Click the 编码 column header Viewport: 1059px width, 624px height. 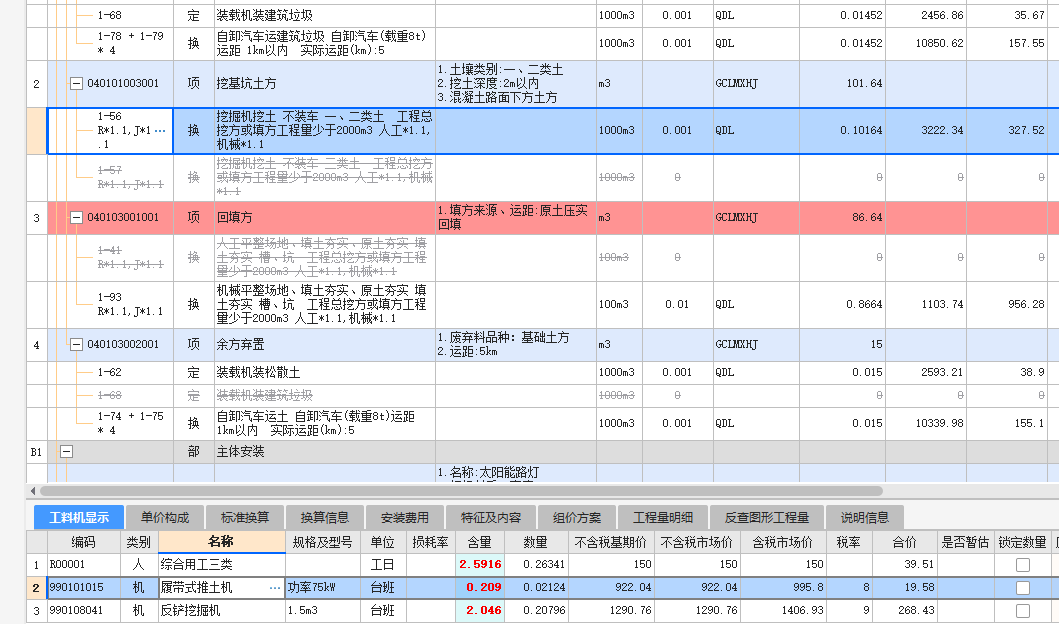pos(84,542)
